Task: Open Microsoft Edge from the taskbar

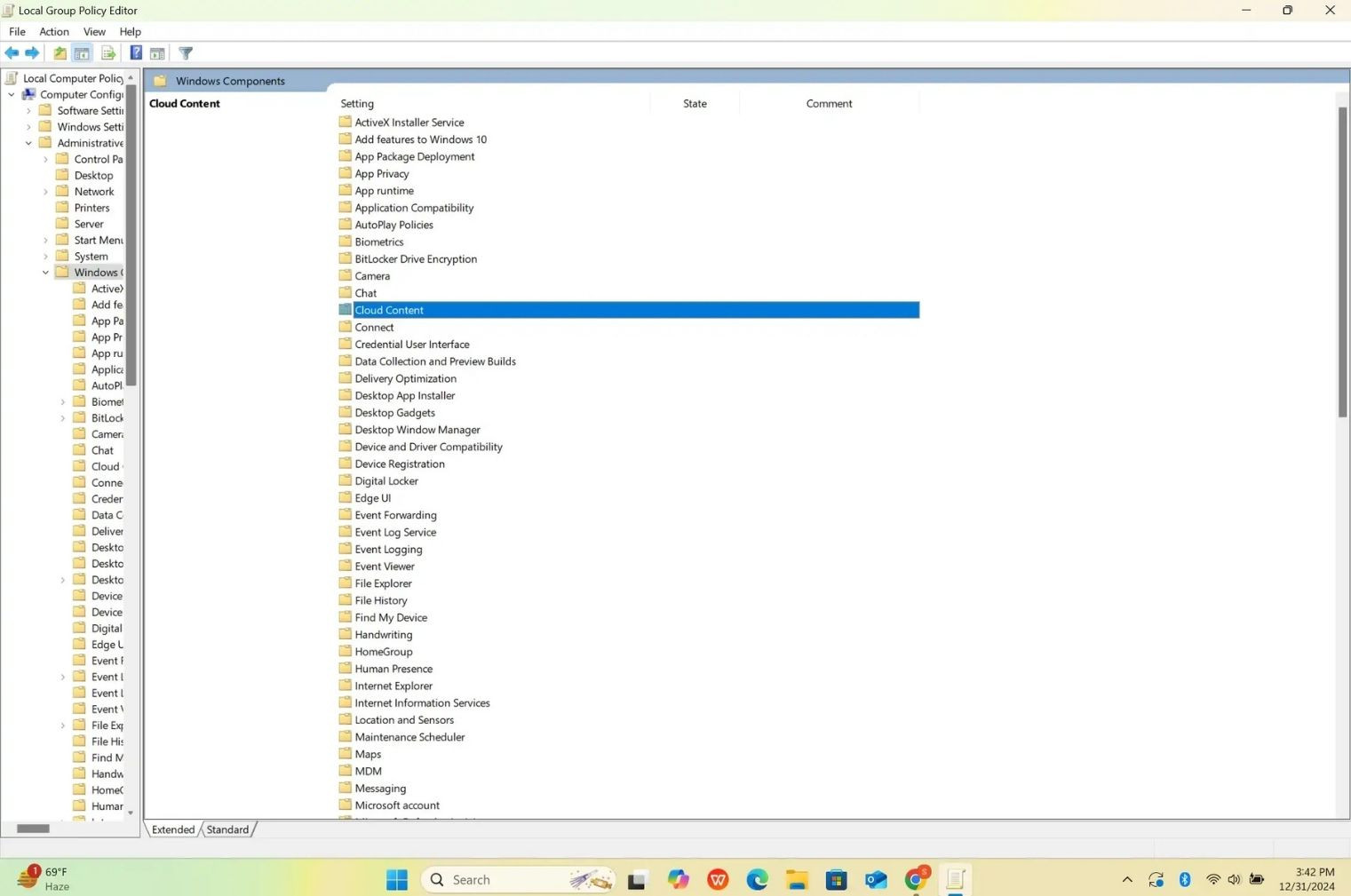Action: click(757, 880)
